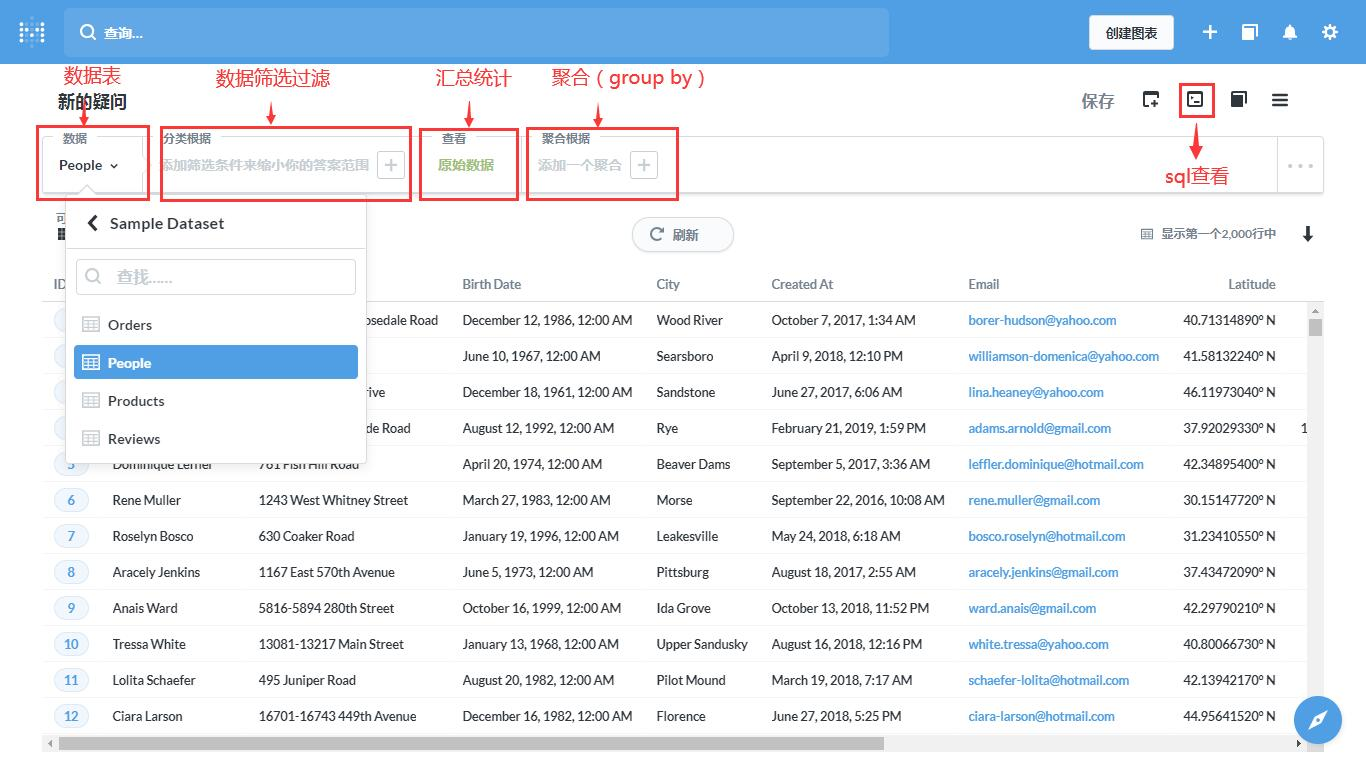Select the Orders table

[x=216, y=325]
